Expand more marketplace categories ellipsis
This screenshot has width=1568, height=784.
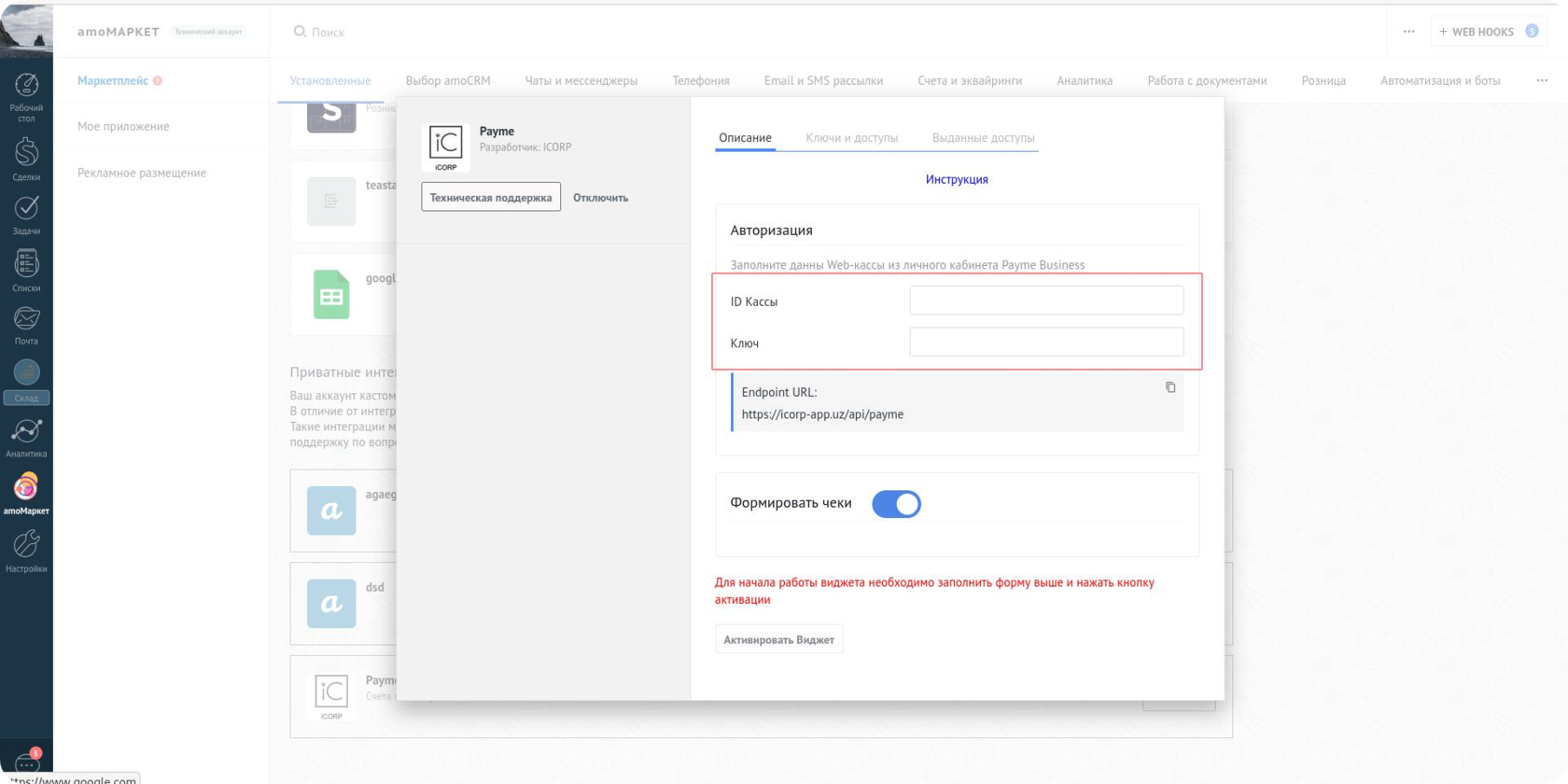click(x=1541, y=80)
